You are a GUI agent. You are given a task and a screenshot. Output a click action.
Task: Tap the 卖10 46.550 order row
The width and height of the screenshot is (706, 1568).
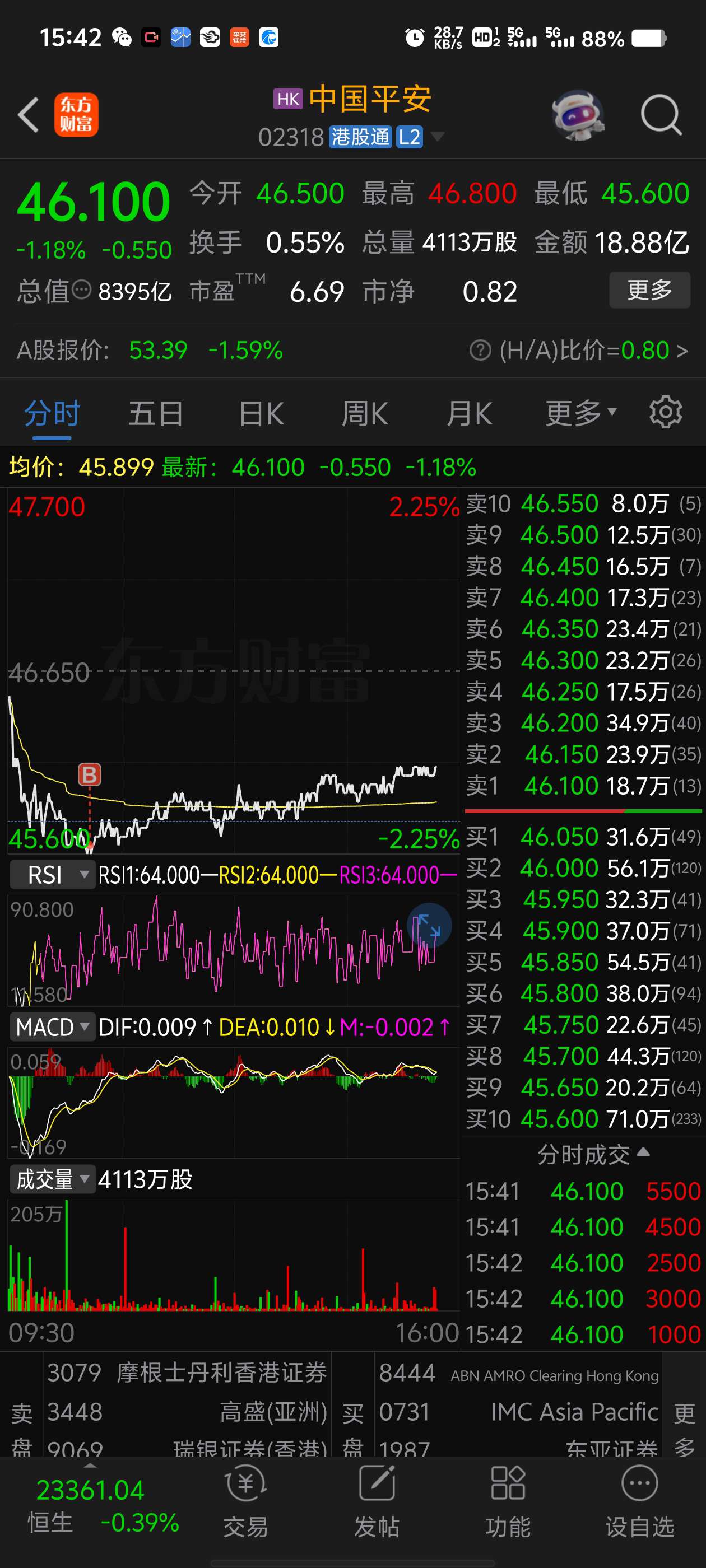(x=583, y=503)
